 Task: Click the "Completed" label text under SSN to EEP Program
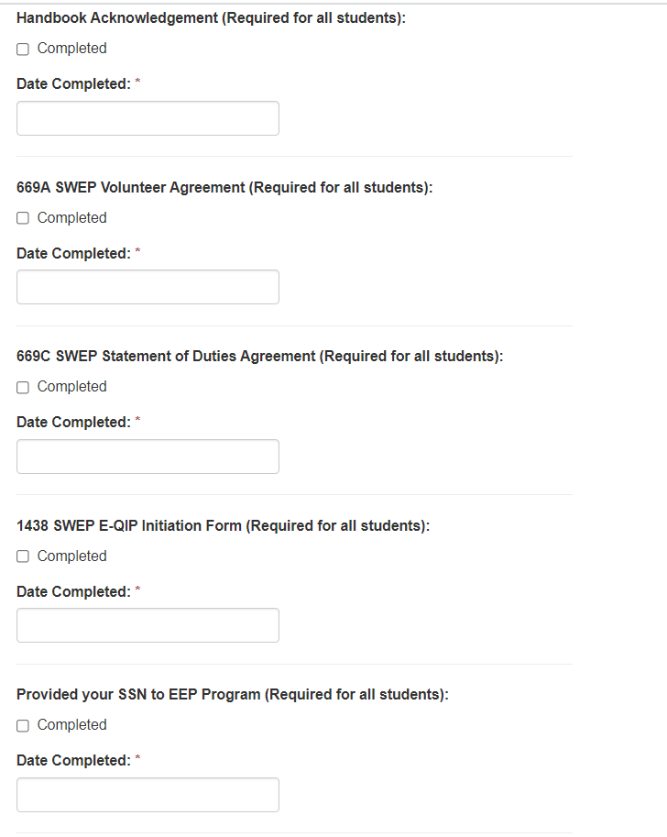[x=72, y=725]
